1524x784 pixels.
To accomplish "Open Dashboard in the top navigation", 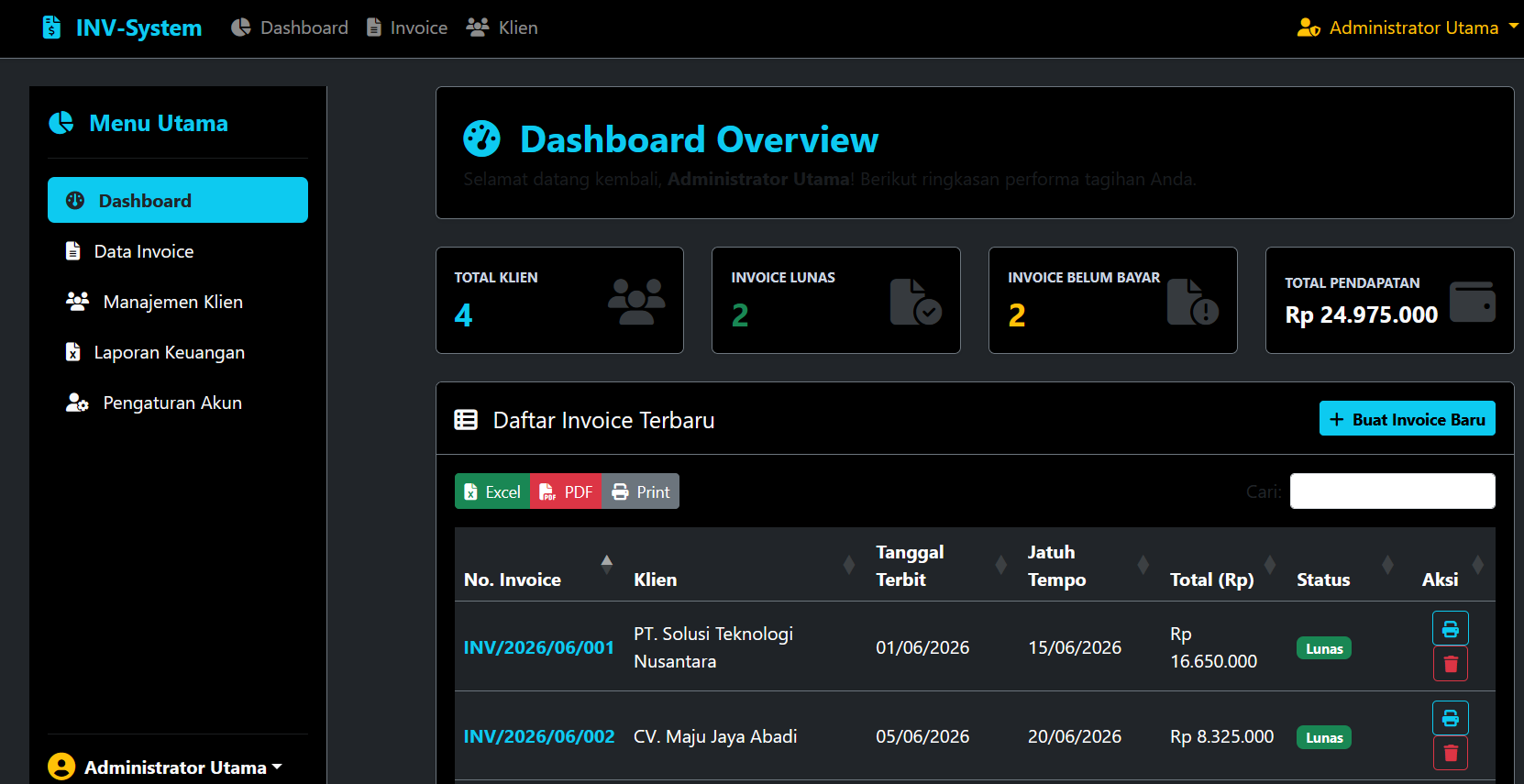I will 290,28.
